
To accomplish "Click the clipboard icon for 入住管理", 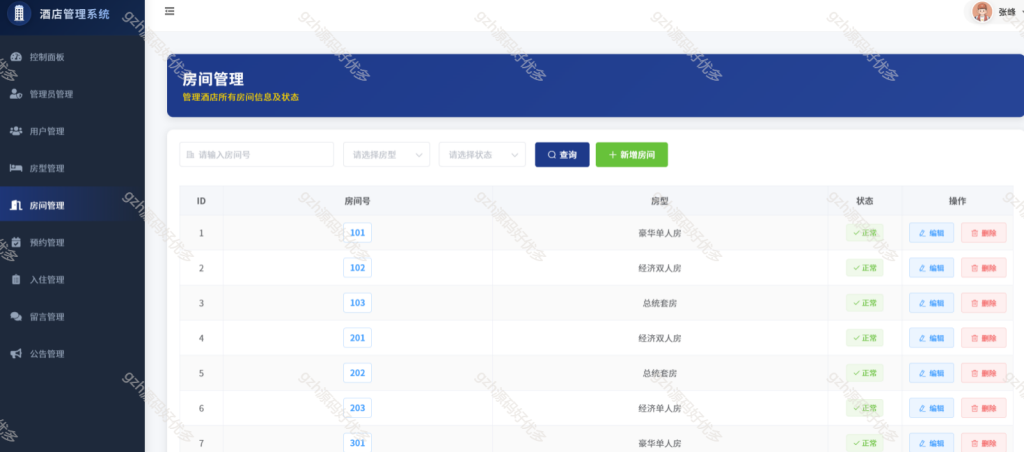I will click(16, 280).
